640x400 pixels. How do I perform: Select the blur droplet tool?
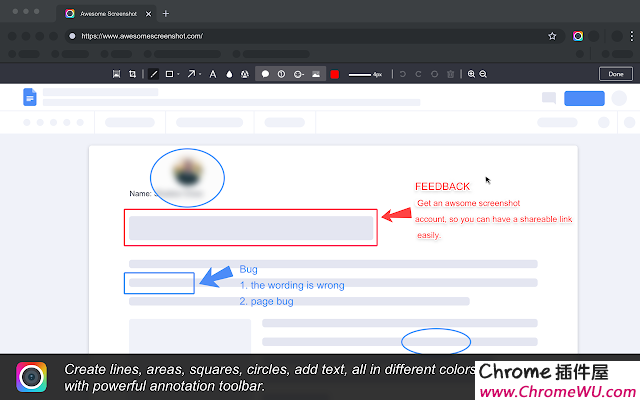229,74
